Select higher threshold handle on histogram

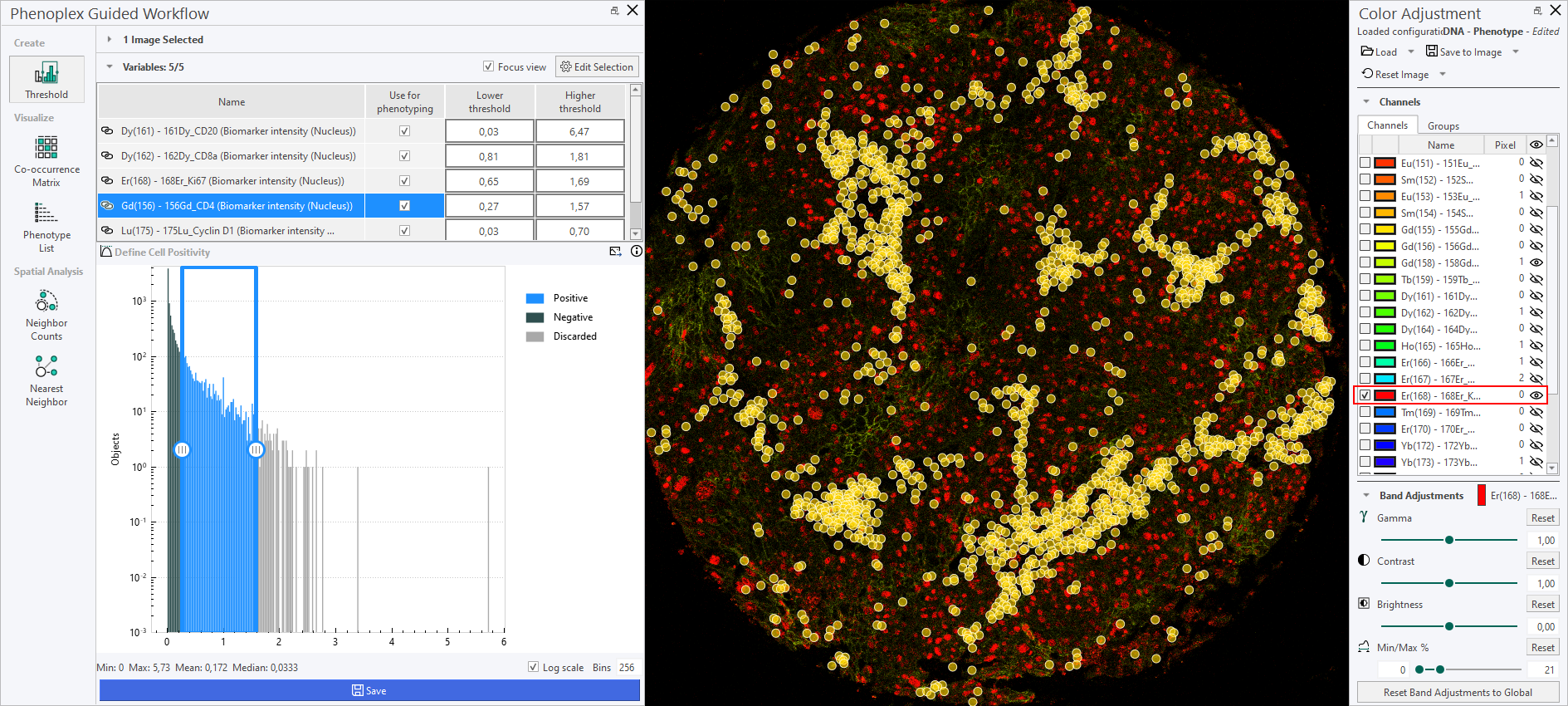pos(256,449)
